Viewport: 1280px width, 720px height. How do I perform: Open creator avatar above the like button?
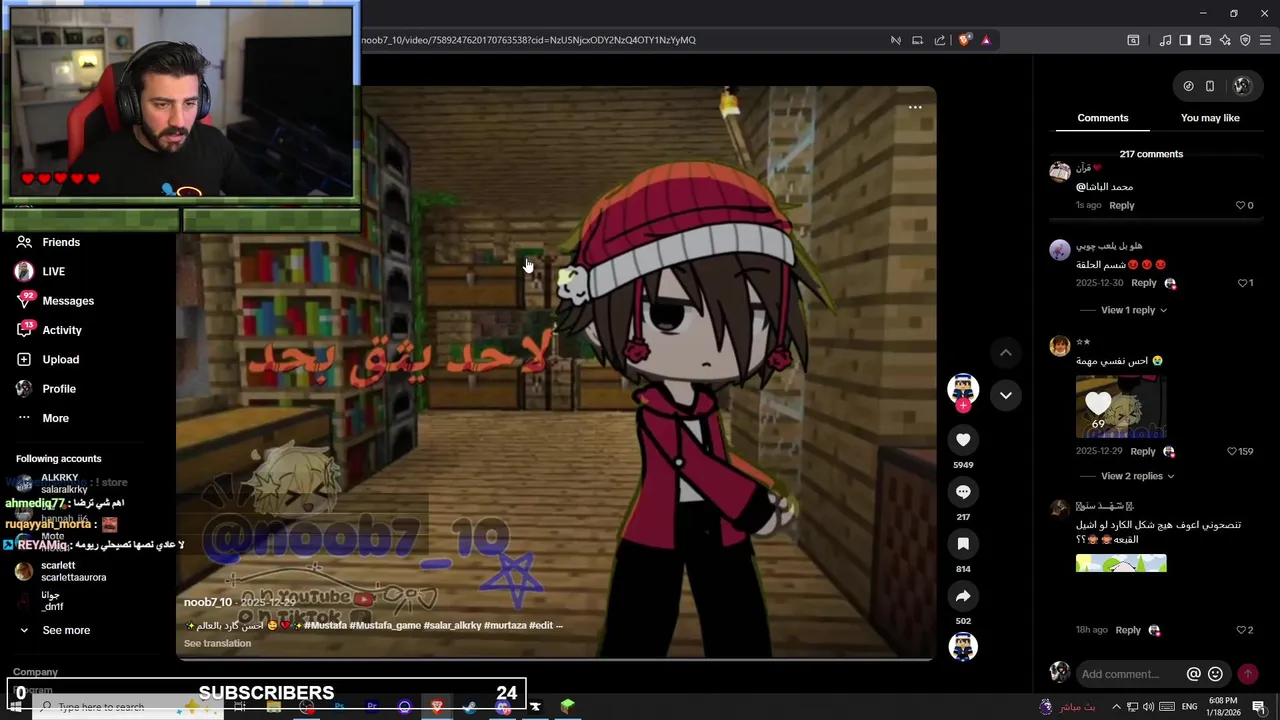click(963, 388)
